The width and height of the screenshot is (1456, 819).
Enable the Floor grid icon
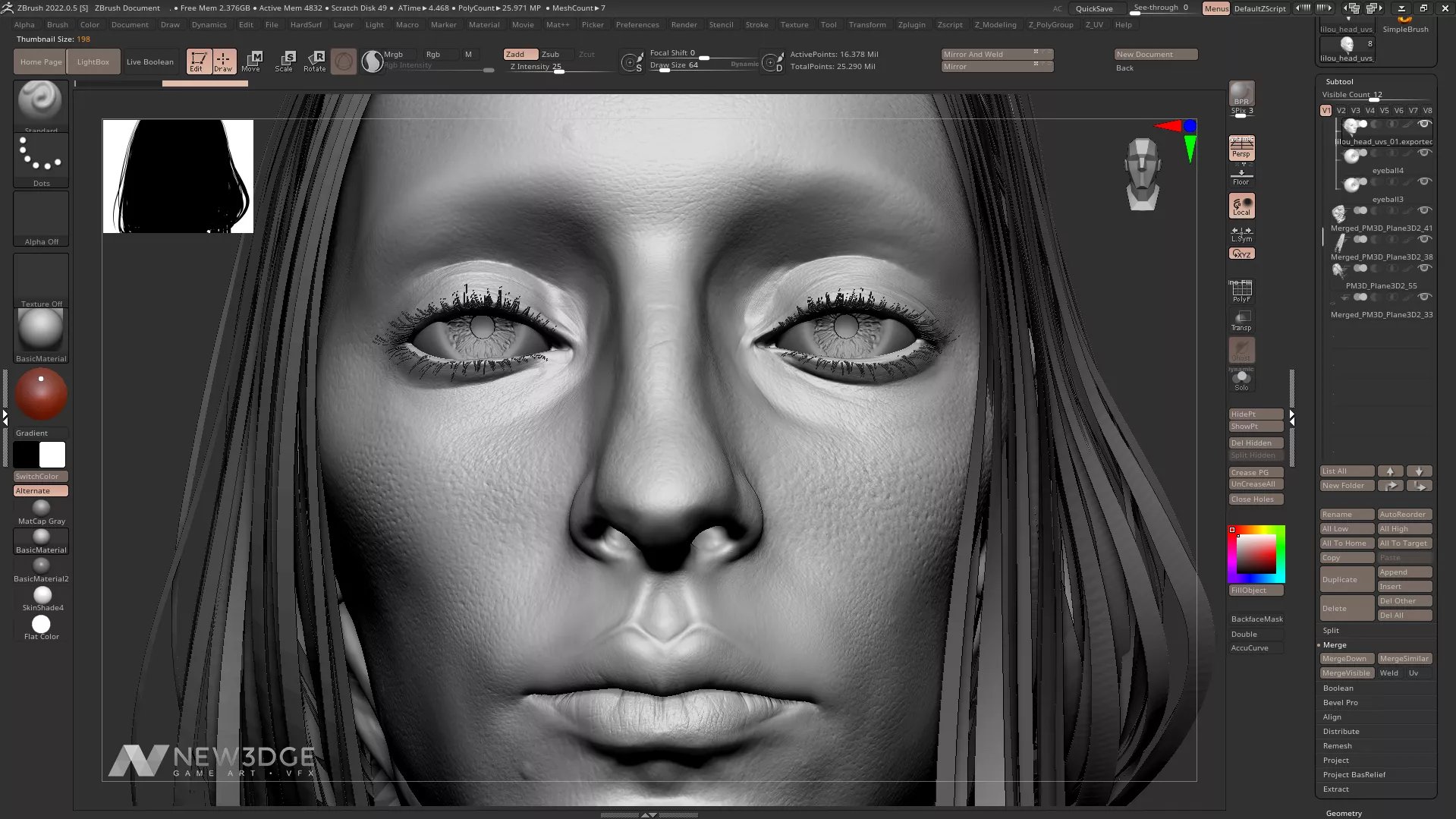pyautogui.click(x=1241, y=177)
